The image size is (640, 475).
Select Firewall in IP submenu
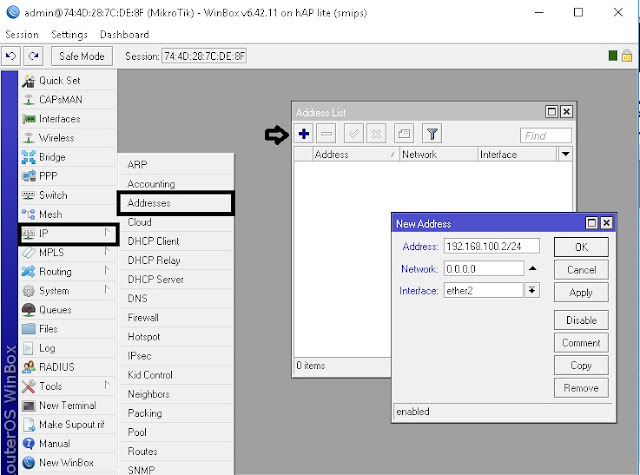pos(176,317)
